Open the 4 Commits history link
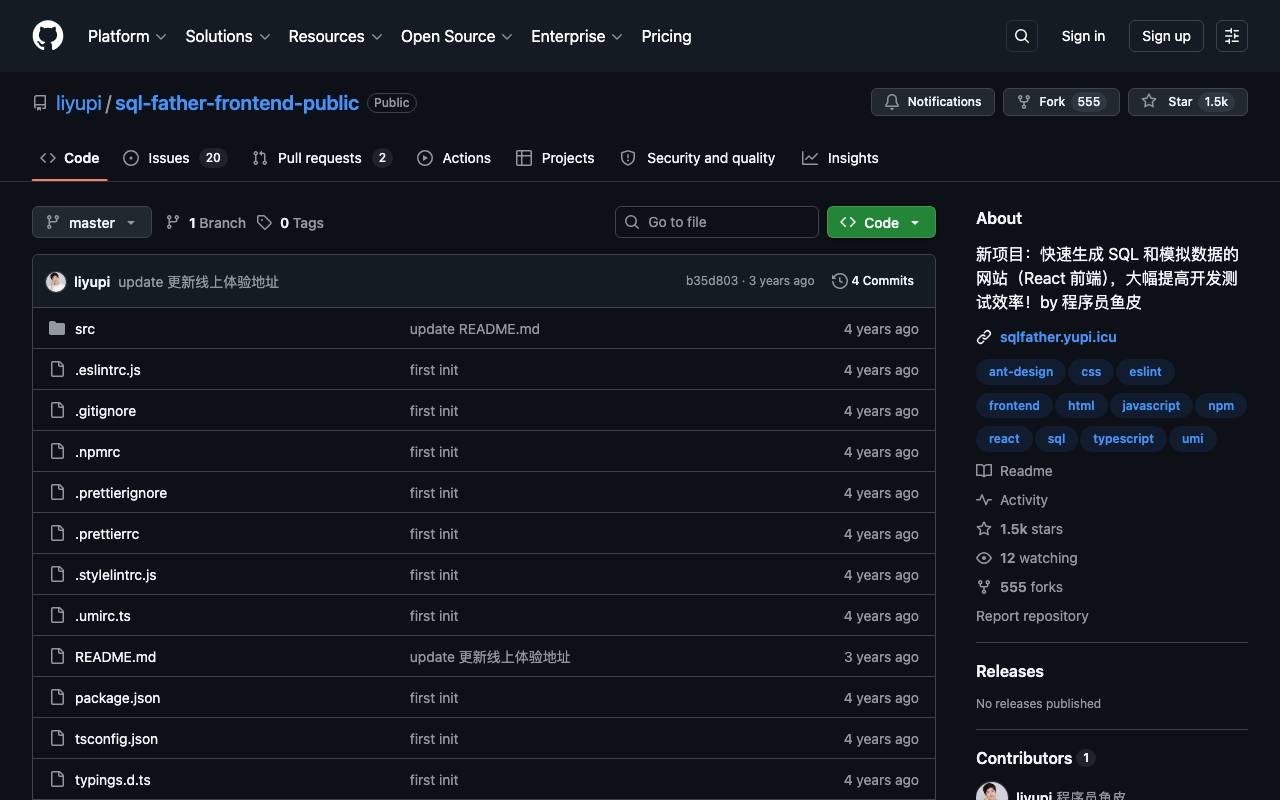 pyautogui.click(x=873, y=281)
